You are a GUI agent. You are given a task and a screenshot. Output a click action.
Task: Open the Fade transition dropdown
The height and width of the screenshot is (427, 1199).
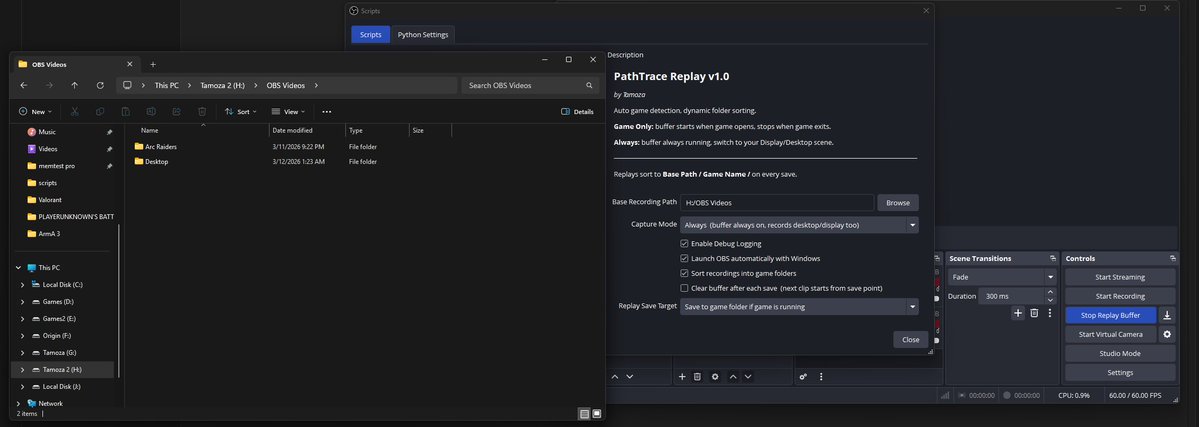coord(1002,277)
